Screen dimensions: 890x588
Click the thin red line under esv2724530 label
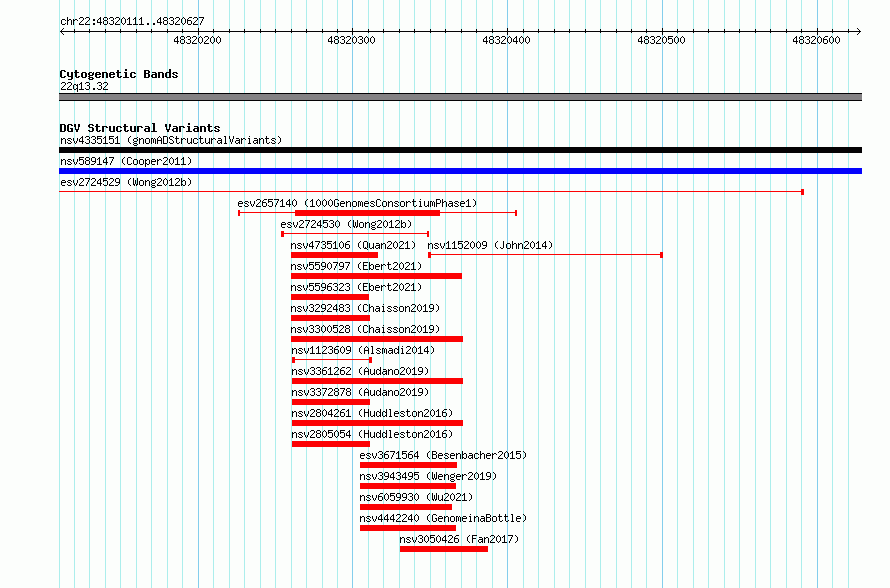(355, 234)
